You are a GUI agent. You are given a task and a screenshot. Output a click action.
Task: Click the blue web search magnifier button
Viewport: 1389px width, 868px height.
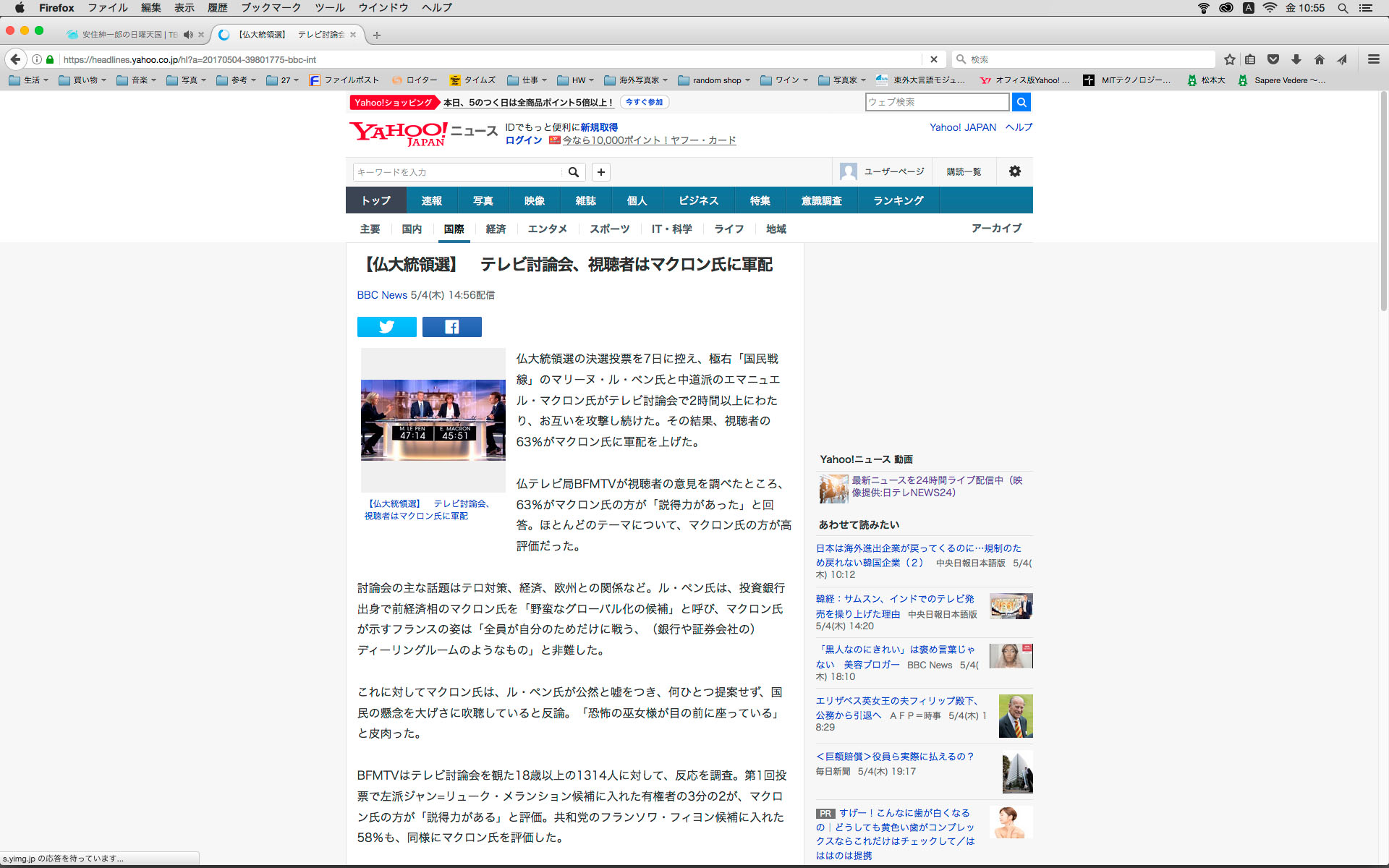pos(1021,102)
